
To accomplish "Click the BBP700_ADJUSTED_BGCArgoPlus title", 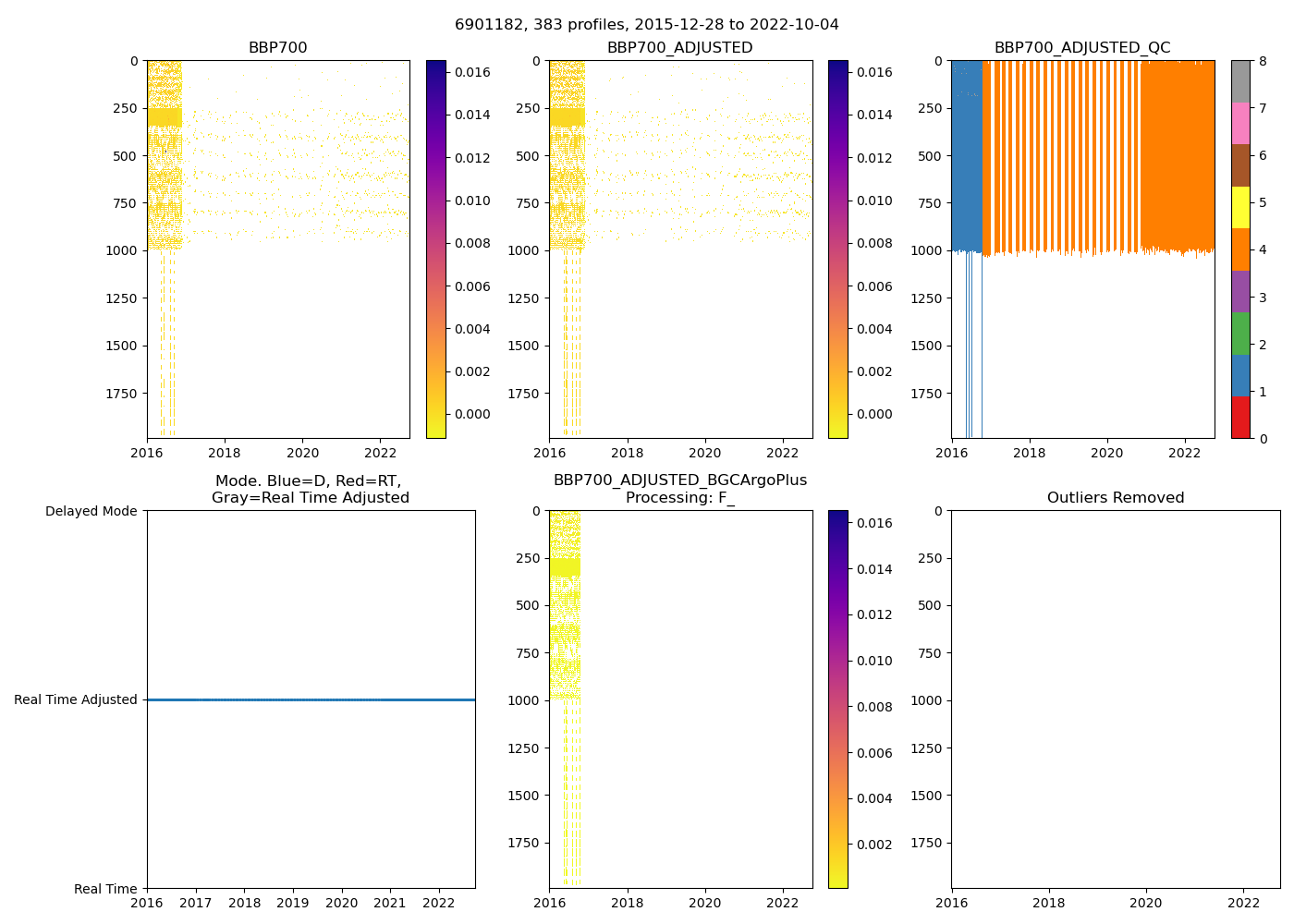I will click(679, 480).
